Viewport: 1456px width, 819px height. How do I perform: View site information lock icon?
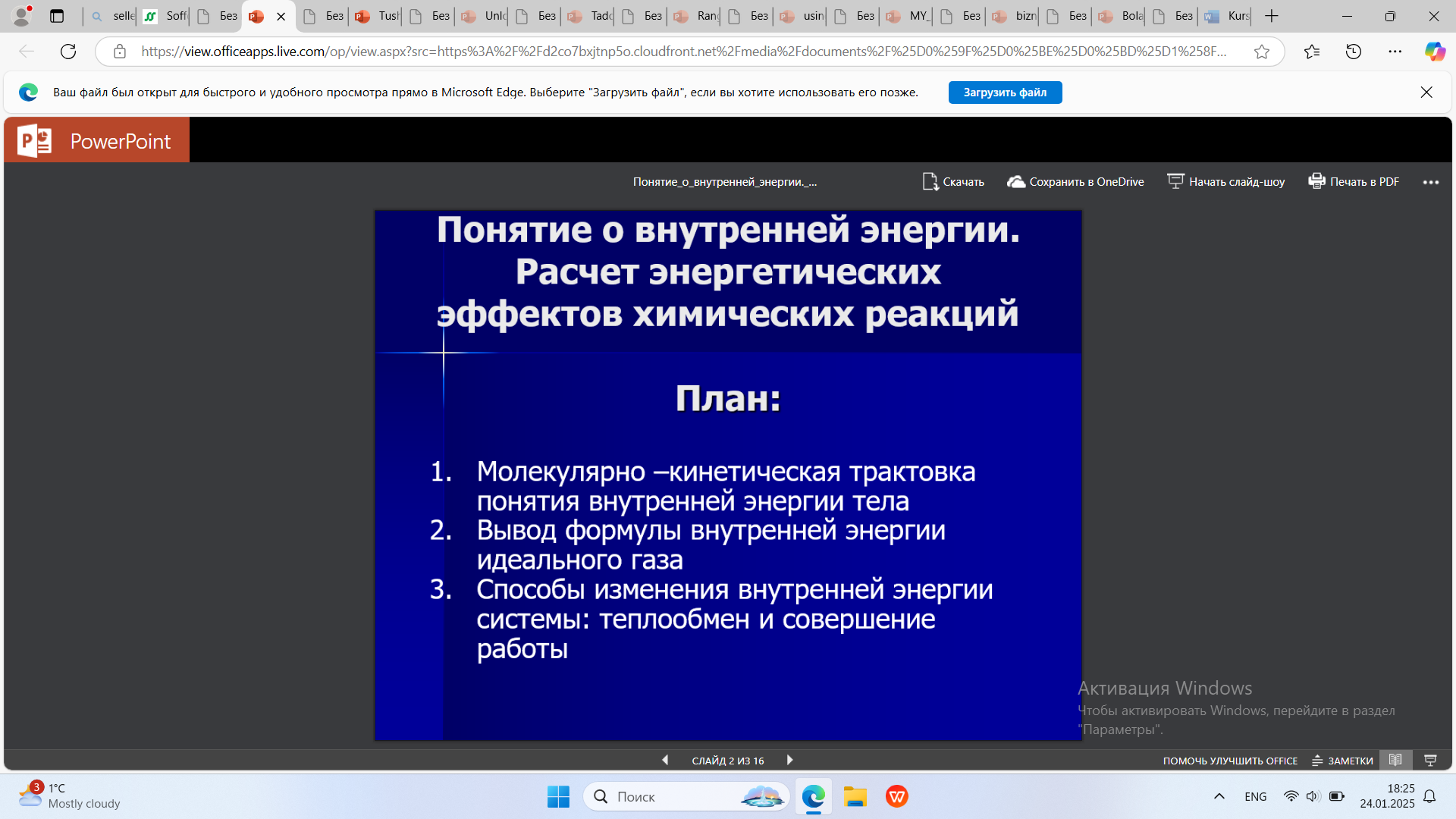pyautogui.click(x=120, y=52)
